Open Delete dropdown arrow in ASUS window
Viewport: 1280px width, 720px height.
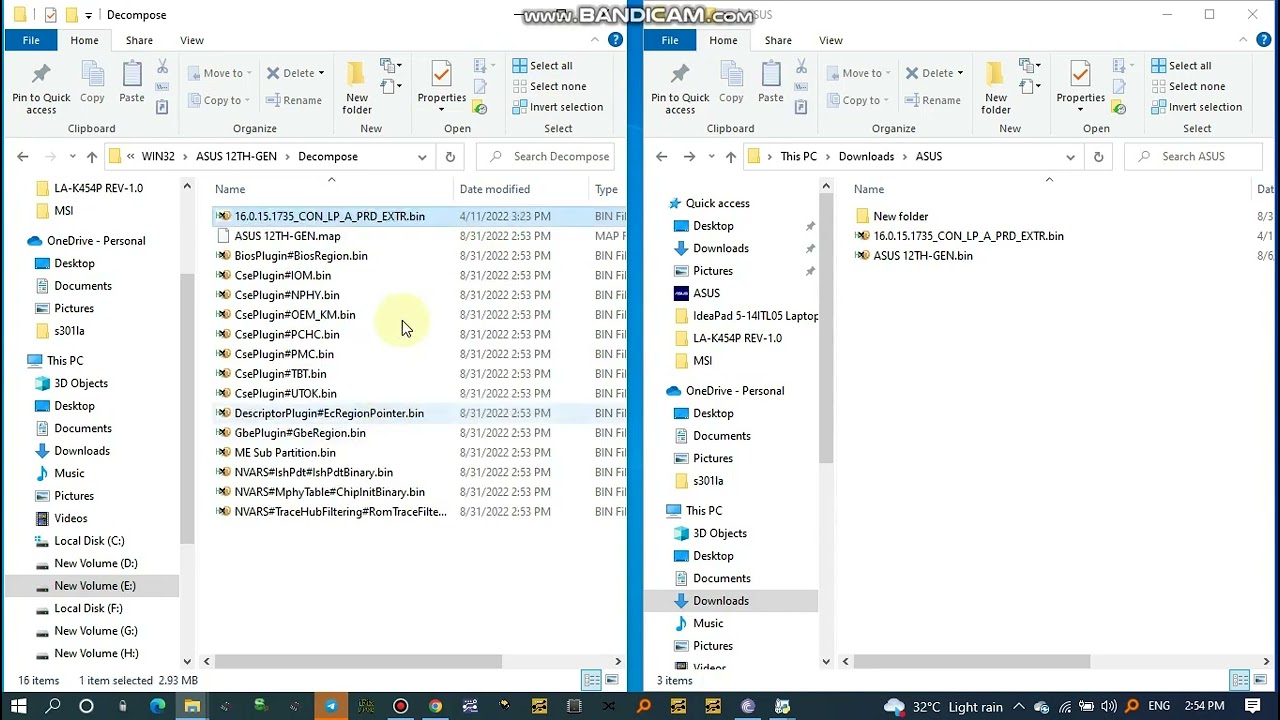pos(960,73)
